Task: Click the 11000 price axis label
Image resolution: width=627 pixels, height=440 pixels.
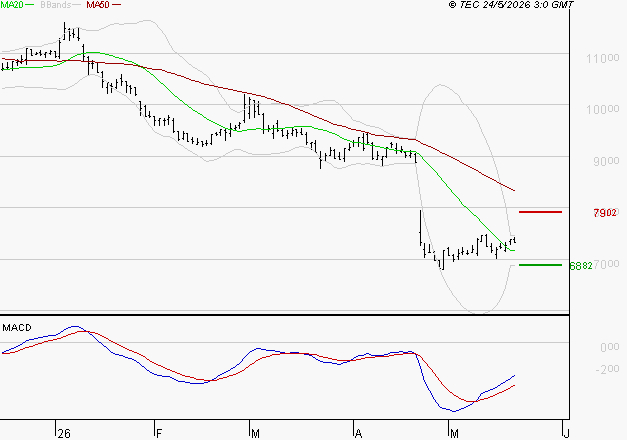Action: pyautogui.click(x=603, y=58)
